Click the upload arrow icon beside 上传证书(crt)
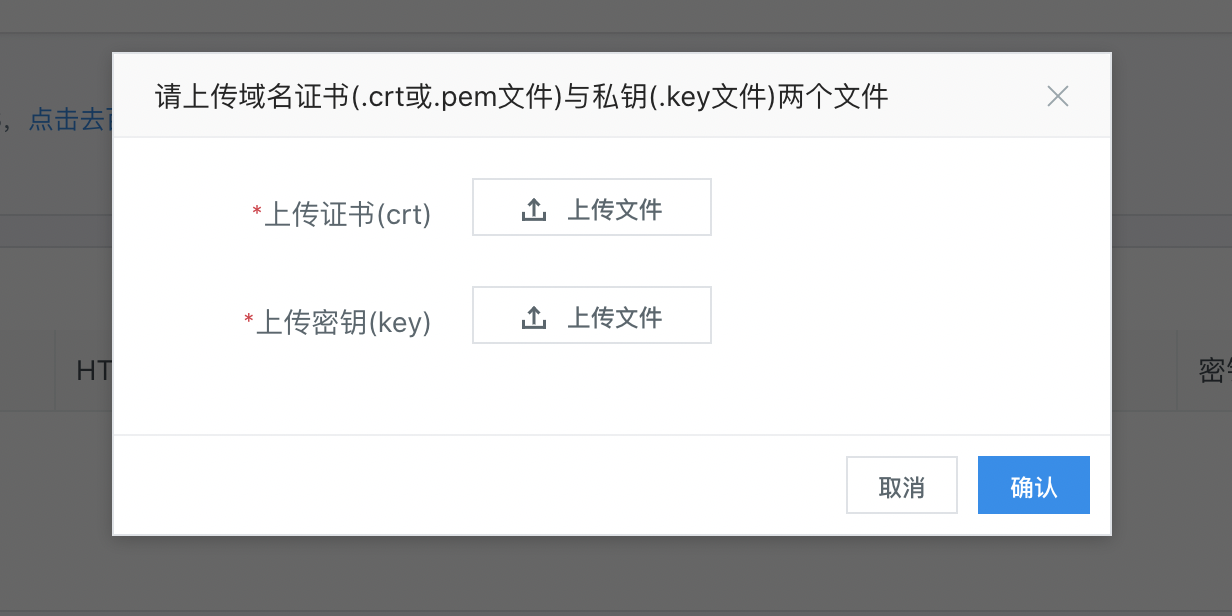1232x616 pixels. 534,209
